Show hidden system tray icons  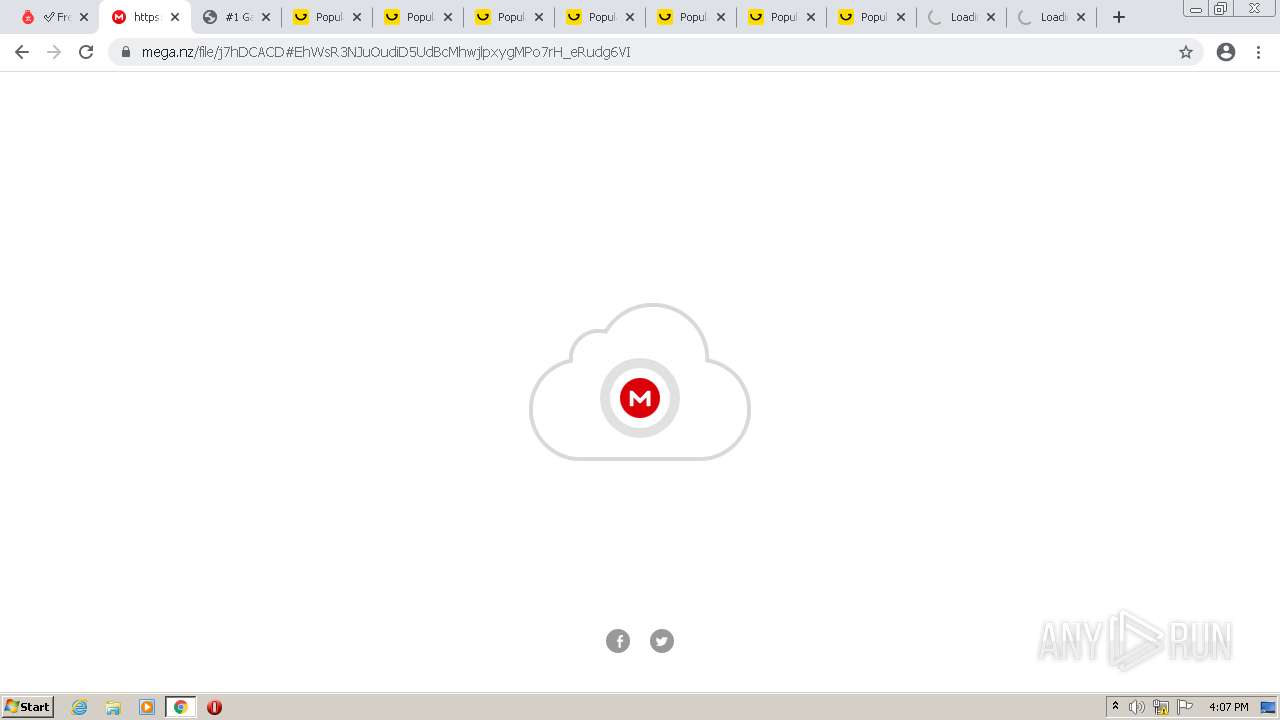[x=1115, y=707]
